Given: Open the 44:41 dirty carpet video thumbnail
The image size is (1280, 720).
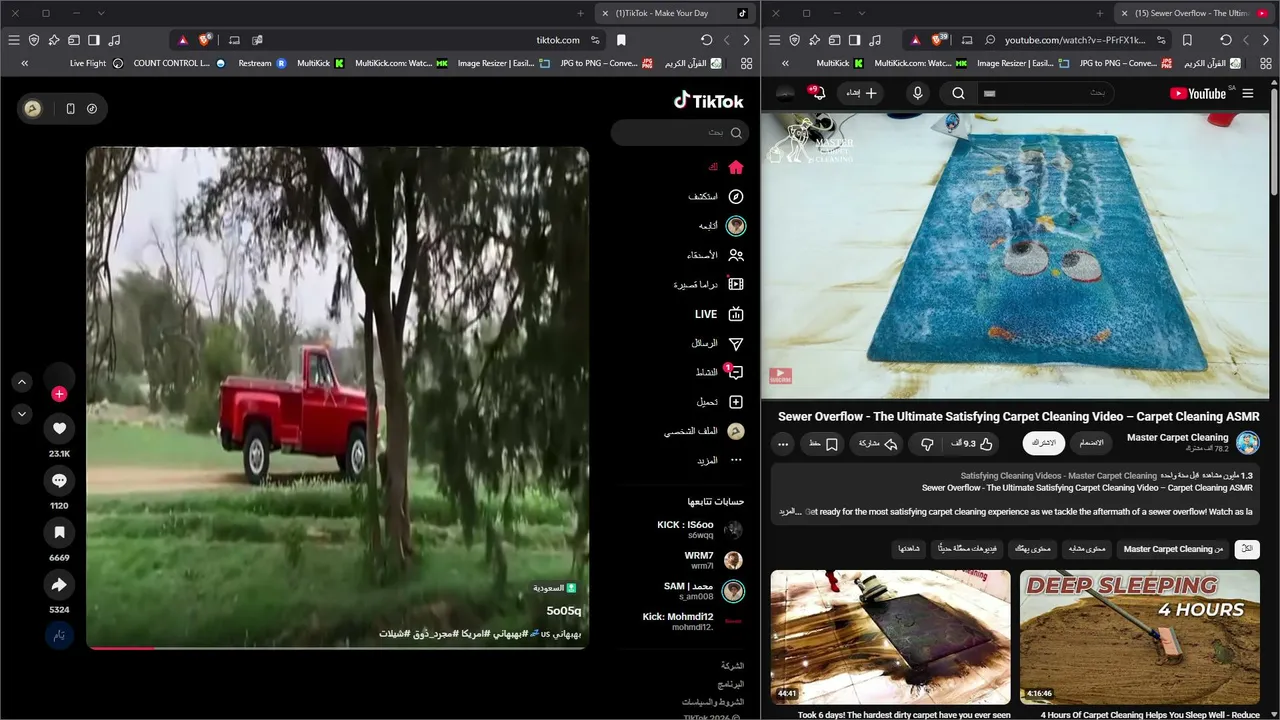Looking at the screenshot, I should pos(891,636).
